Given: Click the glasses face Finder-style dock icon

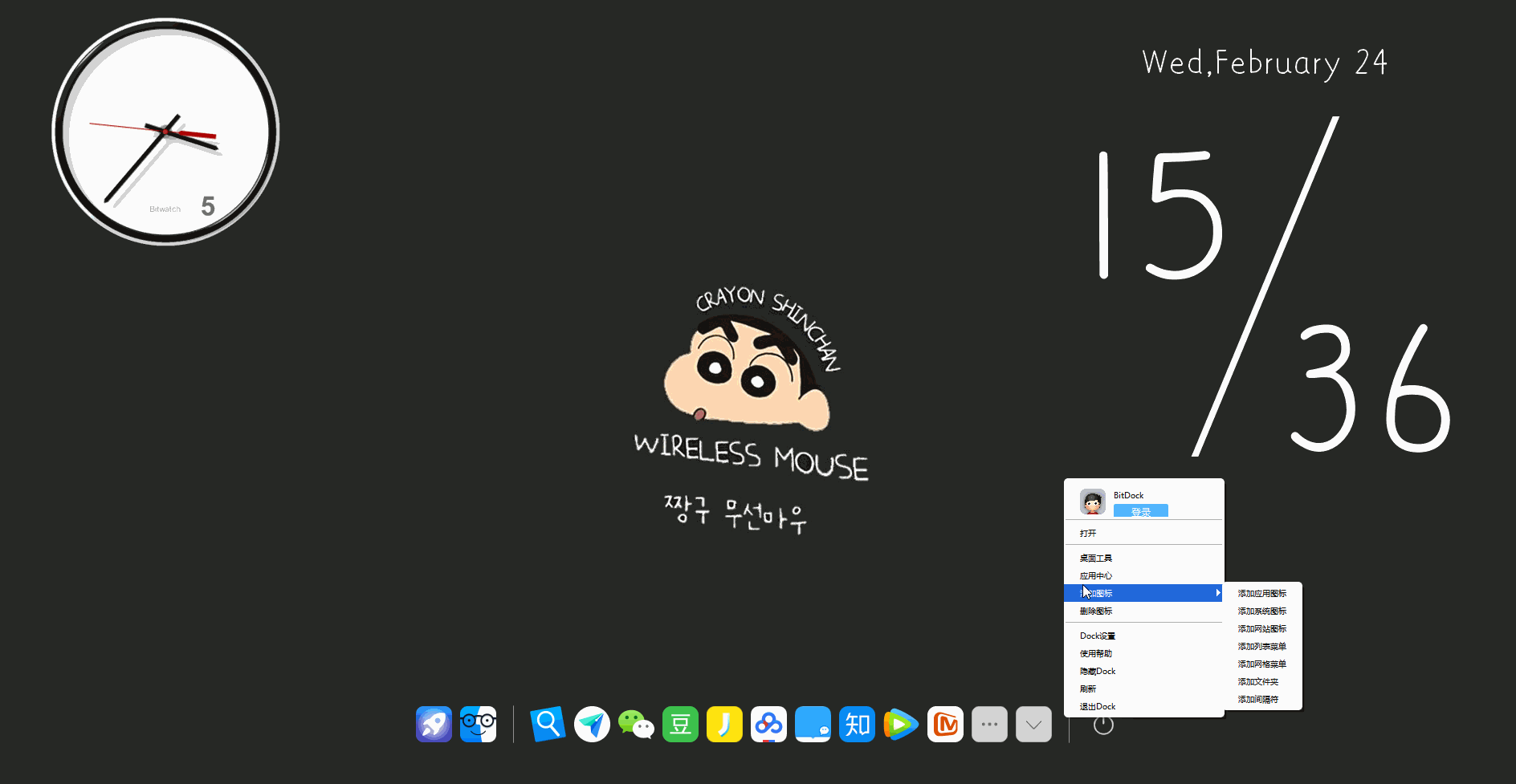Looking at the screenshot, I should (x=478, y=725).
